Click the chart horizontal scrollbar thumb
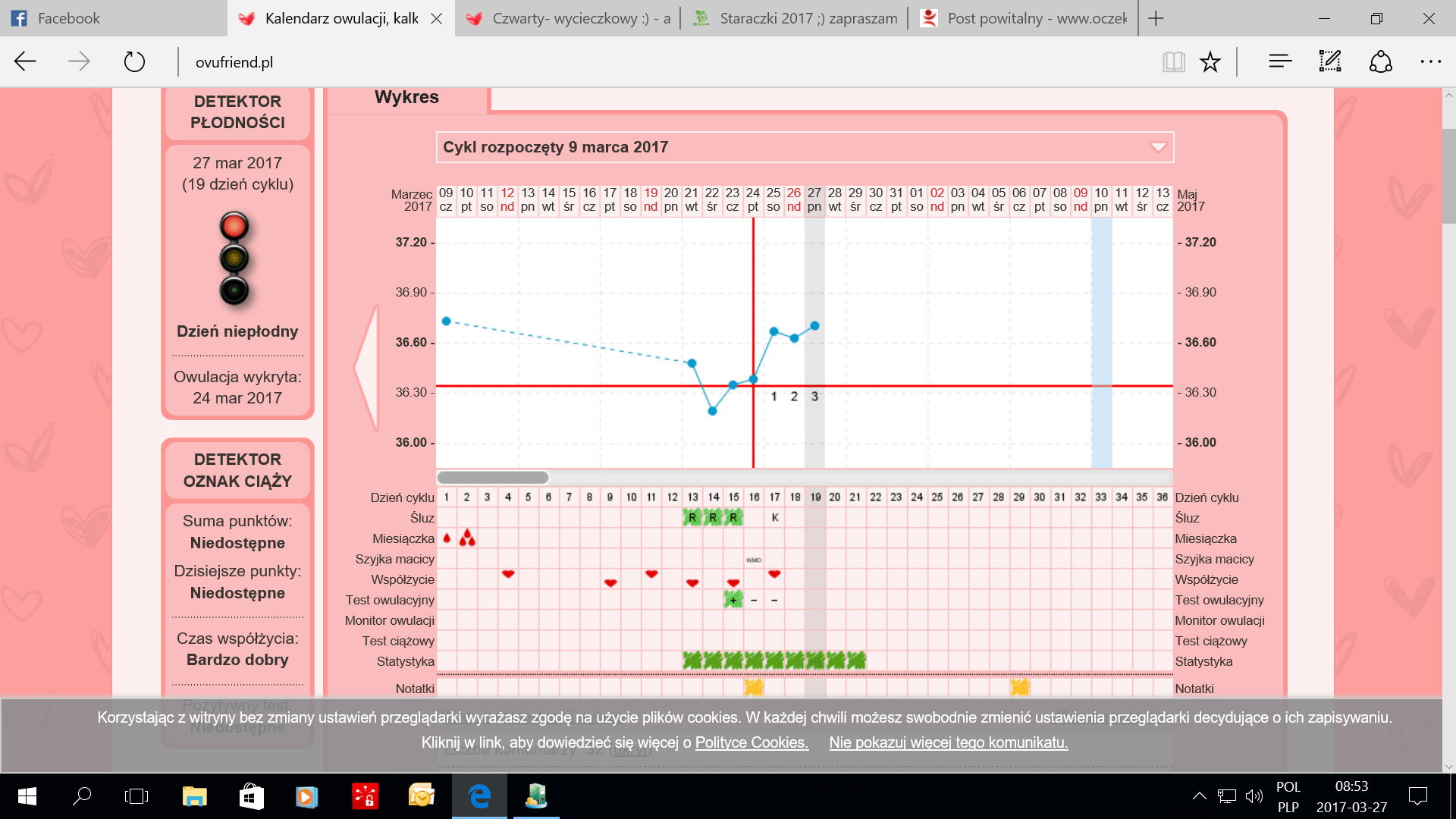The width and height of the screenshot is (1456, 819). [493, 477]
